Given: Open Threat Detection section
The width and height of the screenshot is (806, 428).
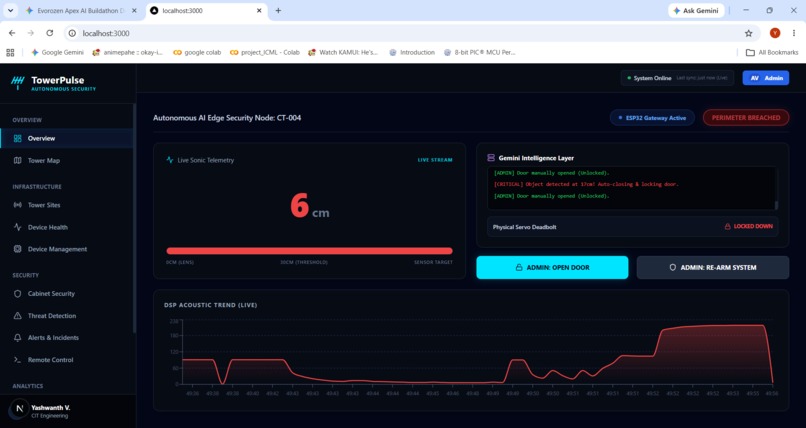Looking at the screenshot, I should tap(67, 315).
